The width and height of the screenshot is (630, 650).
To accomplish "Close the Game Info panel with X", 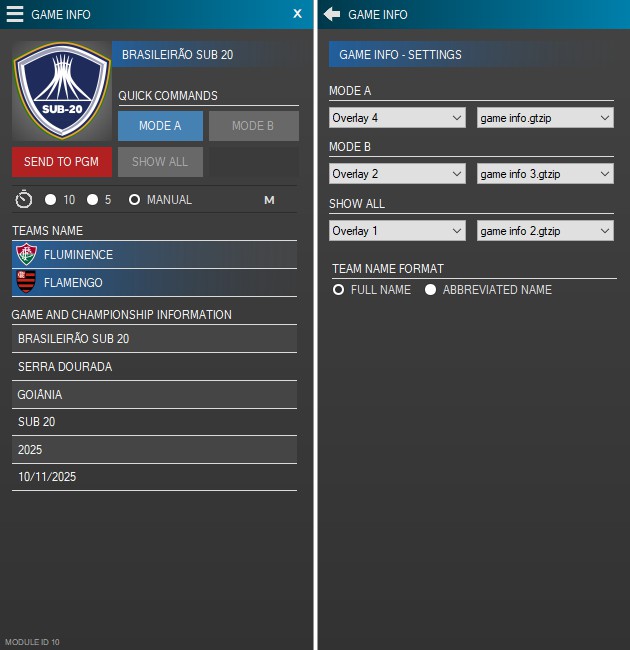I will click(297, 14).
